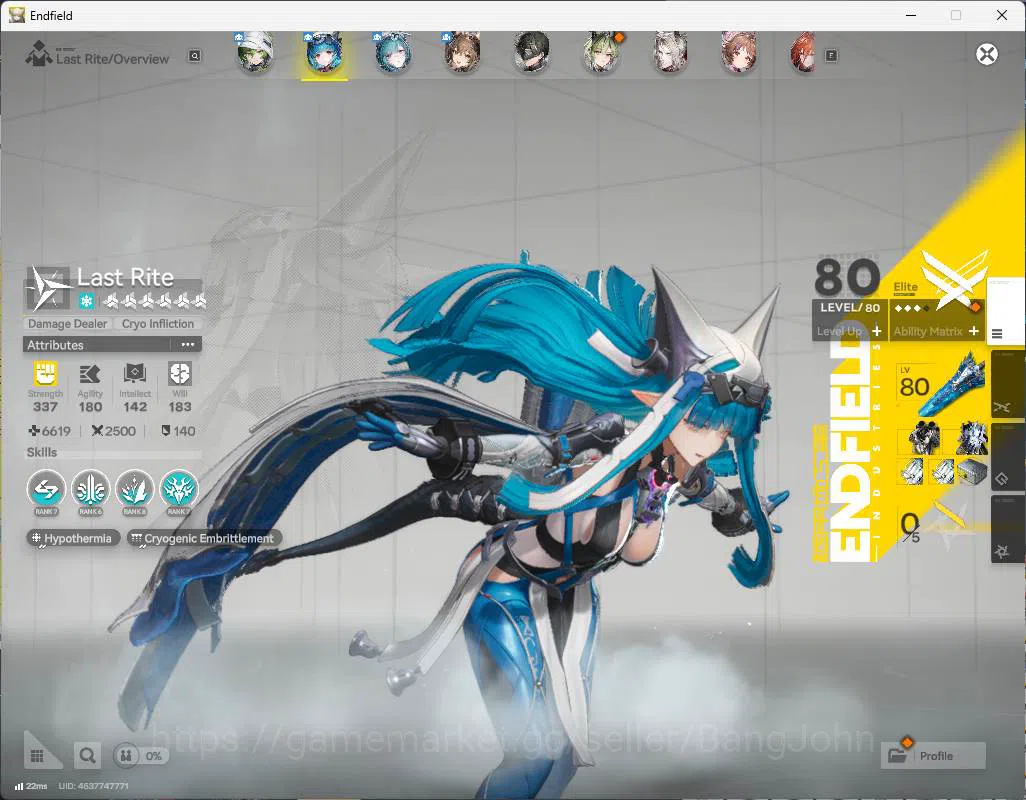Minimize the Endfield window
The height and width of the screenshot is (800, 1026).
pyautogui.click(x=910, y=15)
